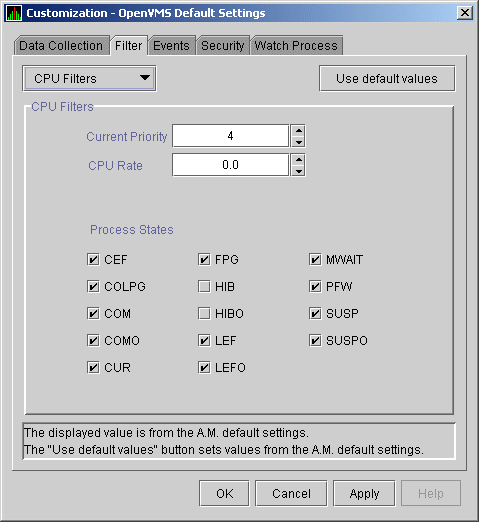Click the Current Priority input field

point(230,136)
